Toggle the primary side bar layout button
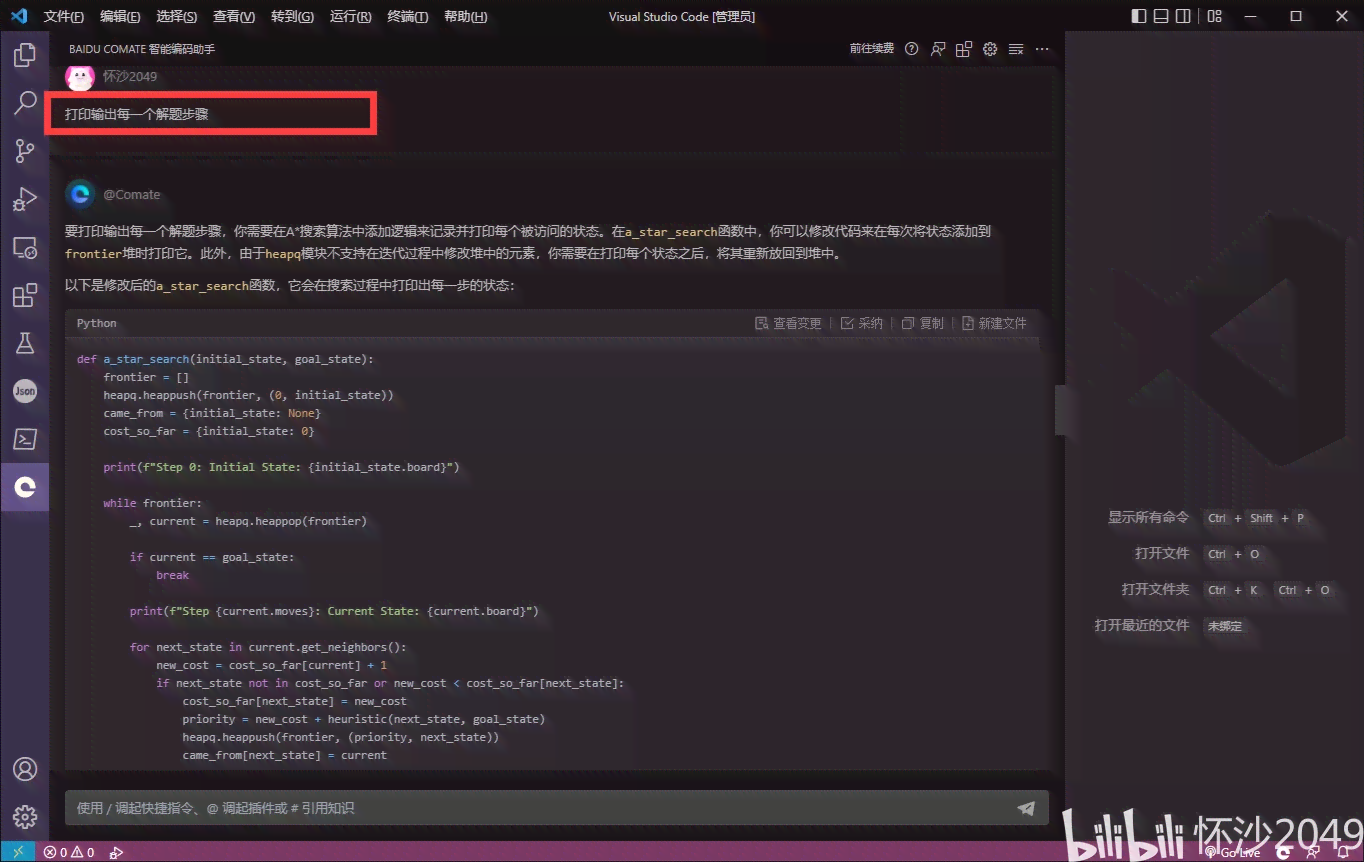This screenshot has width=1364, height=862. pos(1139,16)
